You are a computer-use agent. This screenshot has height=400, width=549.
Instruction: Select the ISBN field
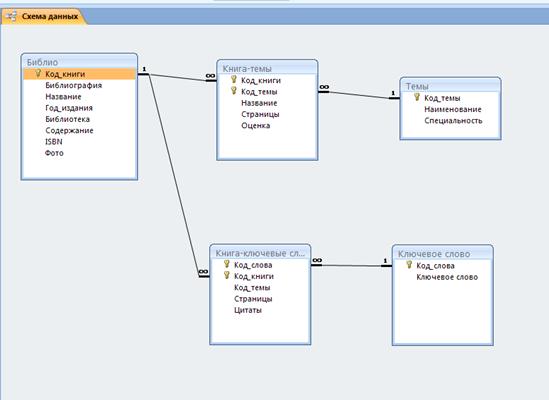click(54, 142)
